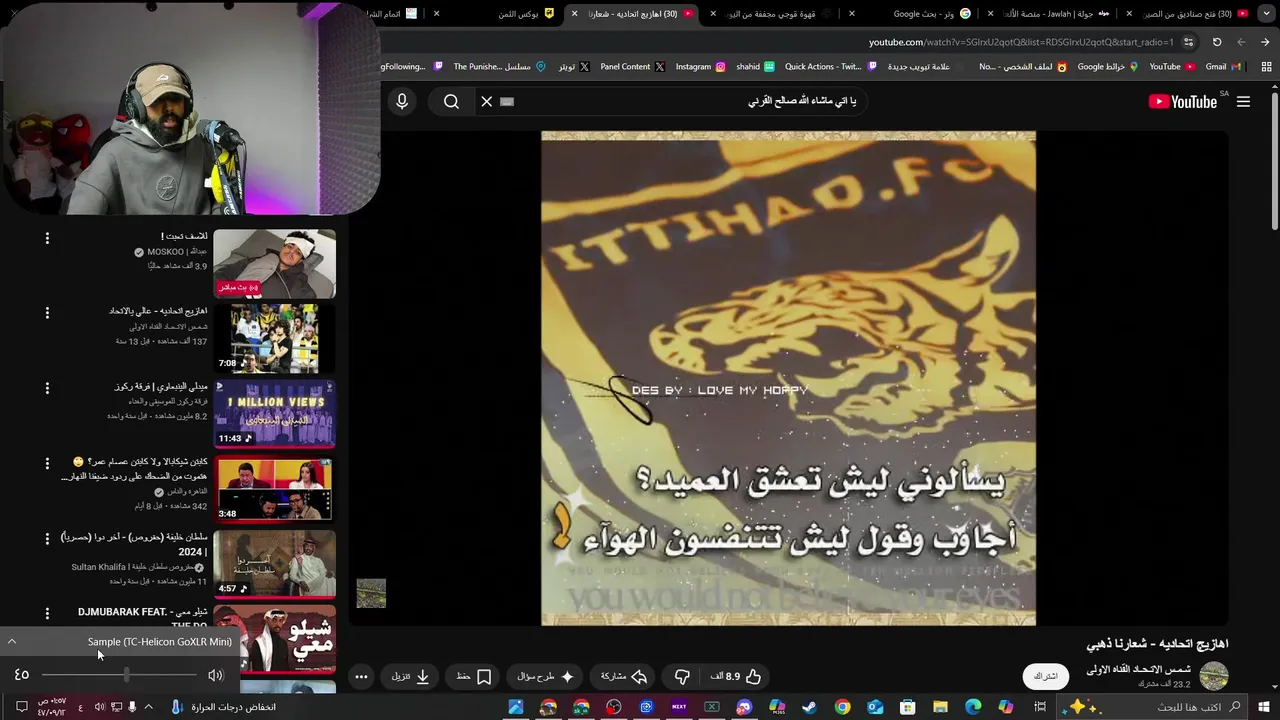Screen dimensions: 1280x720
Task: Click the Ask (طرح سؤال) sparkle button
Action: point(545,677)
